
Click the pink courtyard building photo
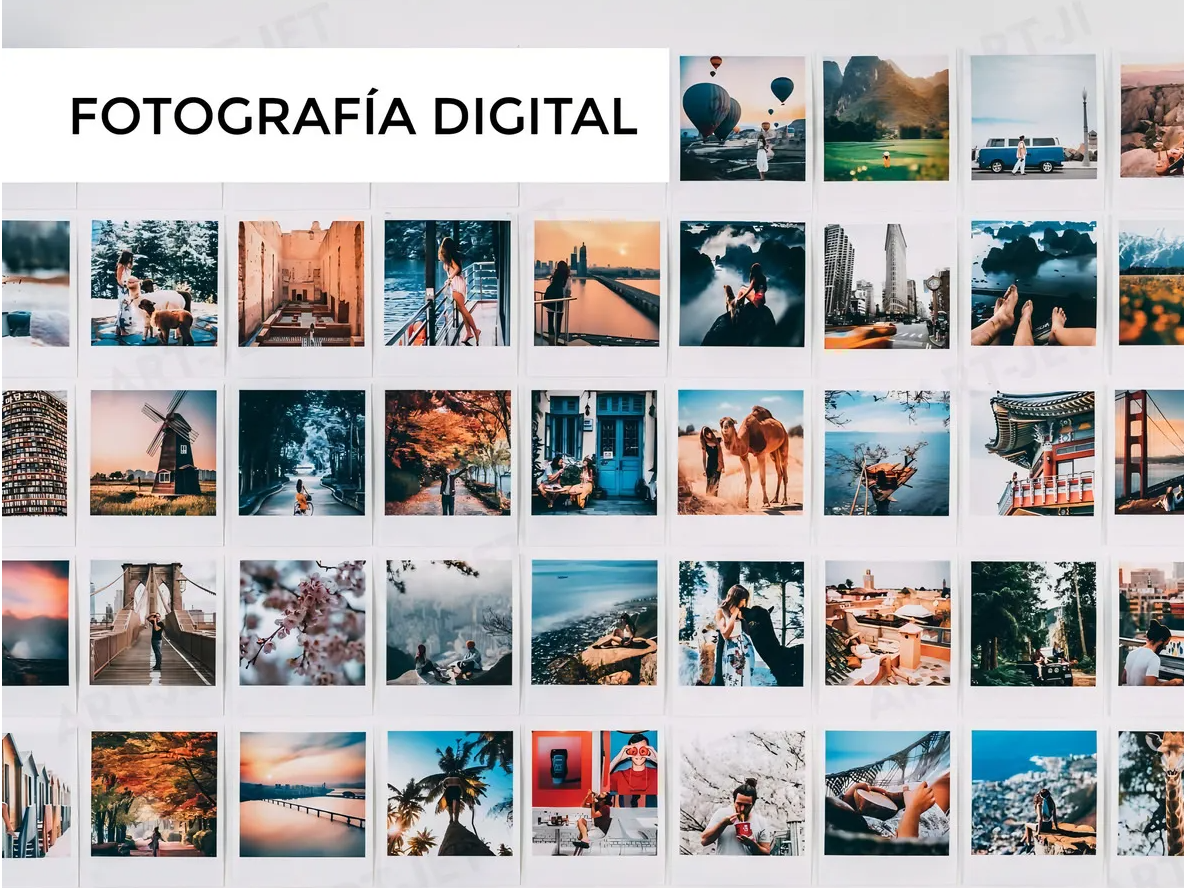pyautogui.click(x=301, y=283)
